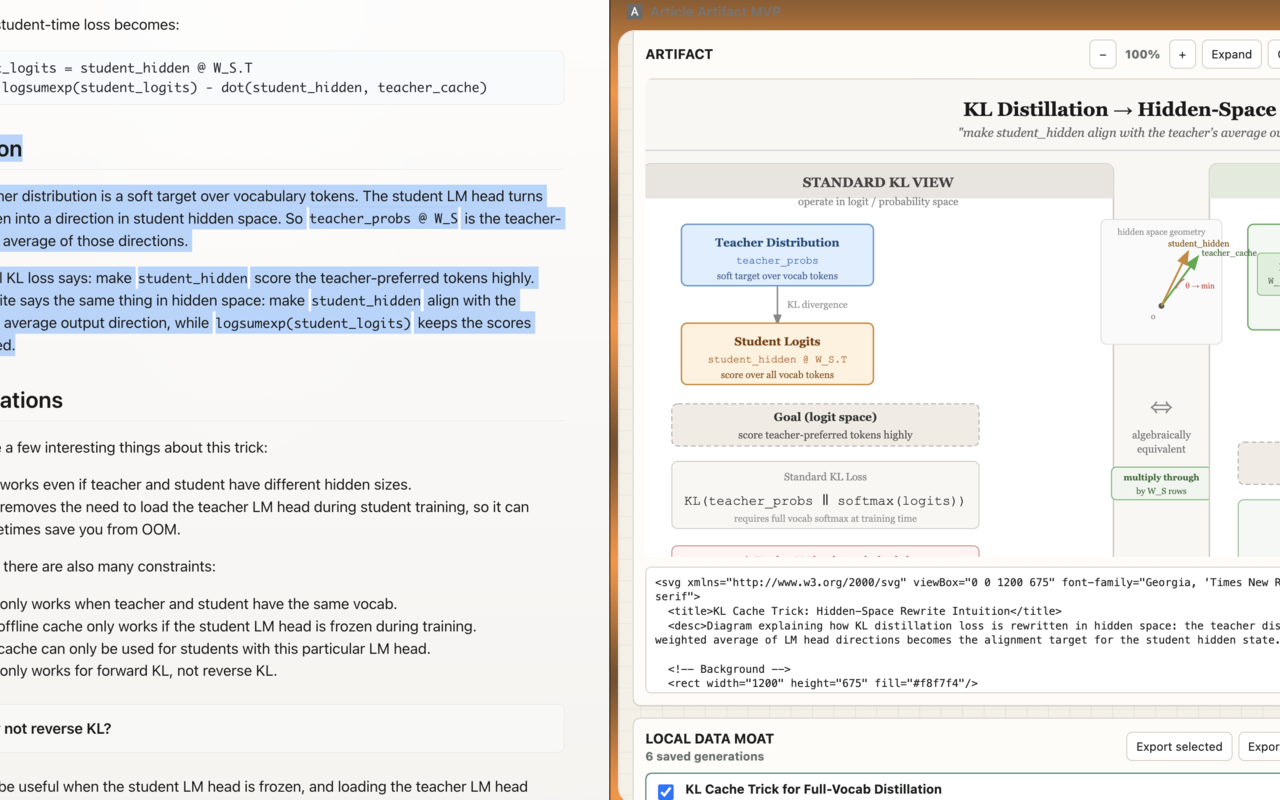Click the 'KL divergence' arrow label

click(817, 304)
